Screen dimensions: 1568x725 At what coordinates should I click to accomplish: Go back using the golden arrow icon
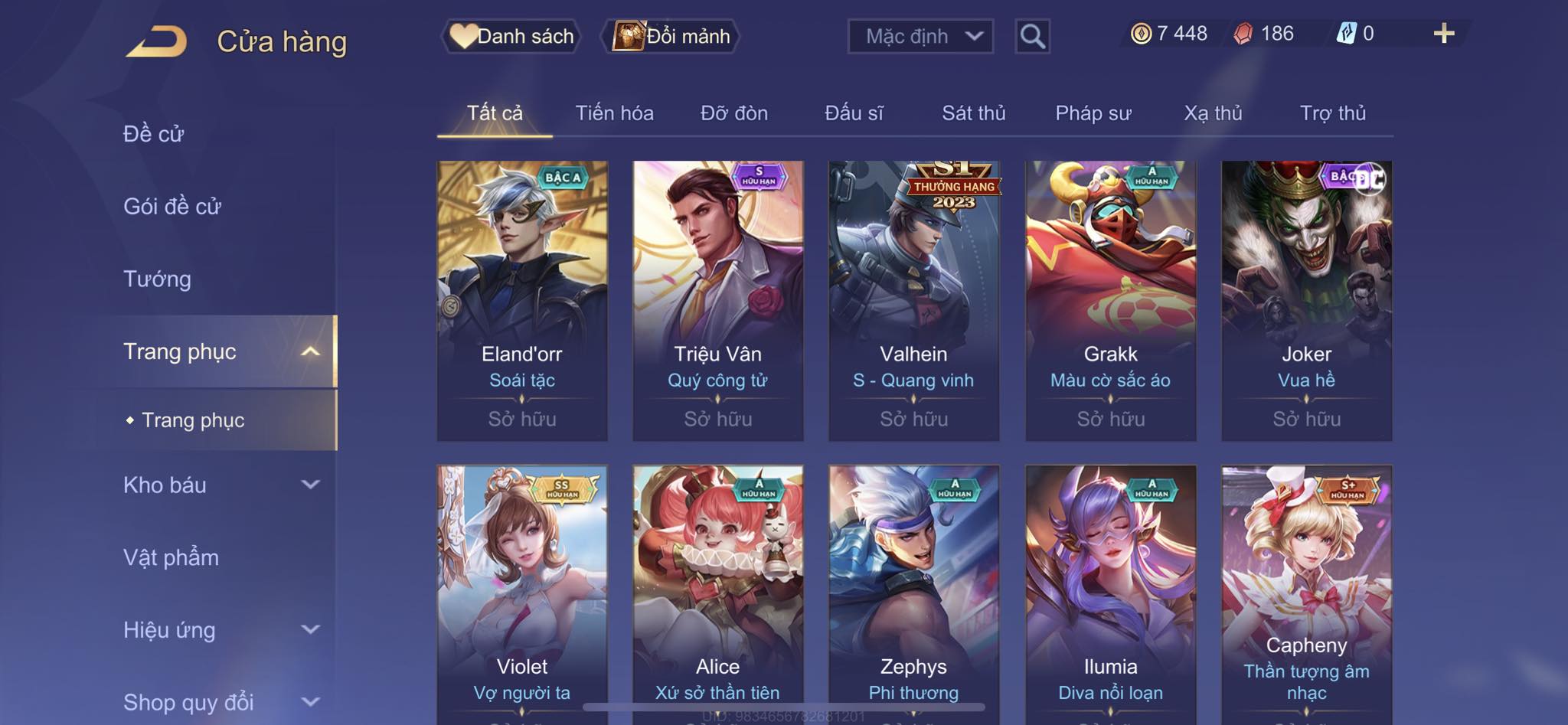[x=156, y=41]
